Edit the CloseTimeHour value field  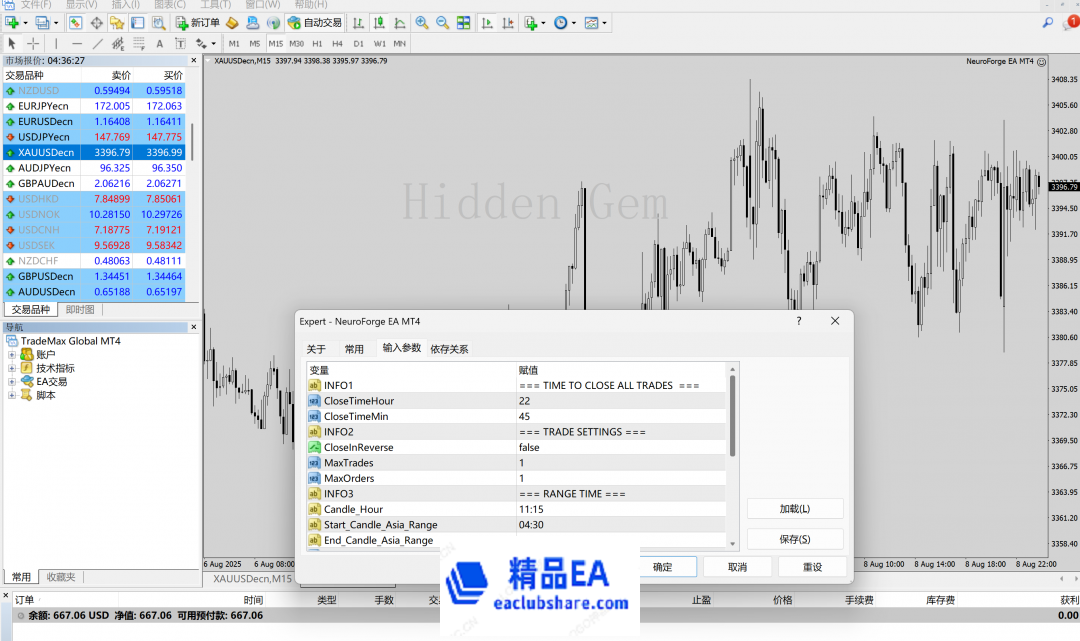[x=620, y=401]
